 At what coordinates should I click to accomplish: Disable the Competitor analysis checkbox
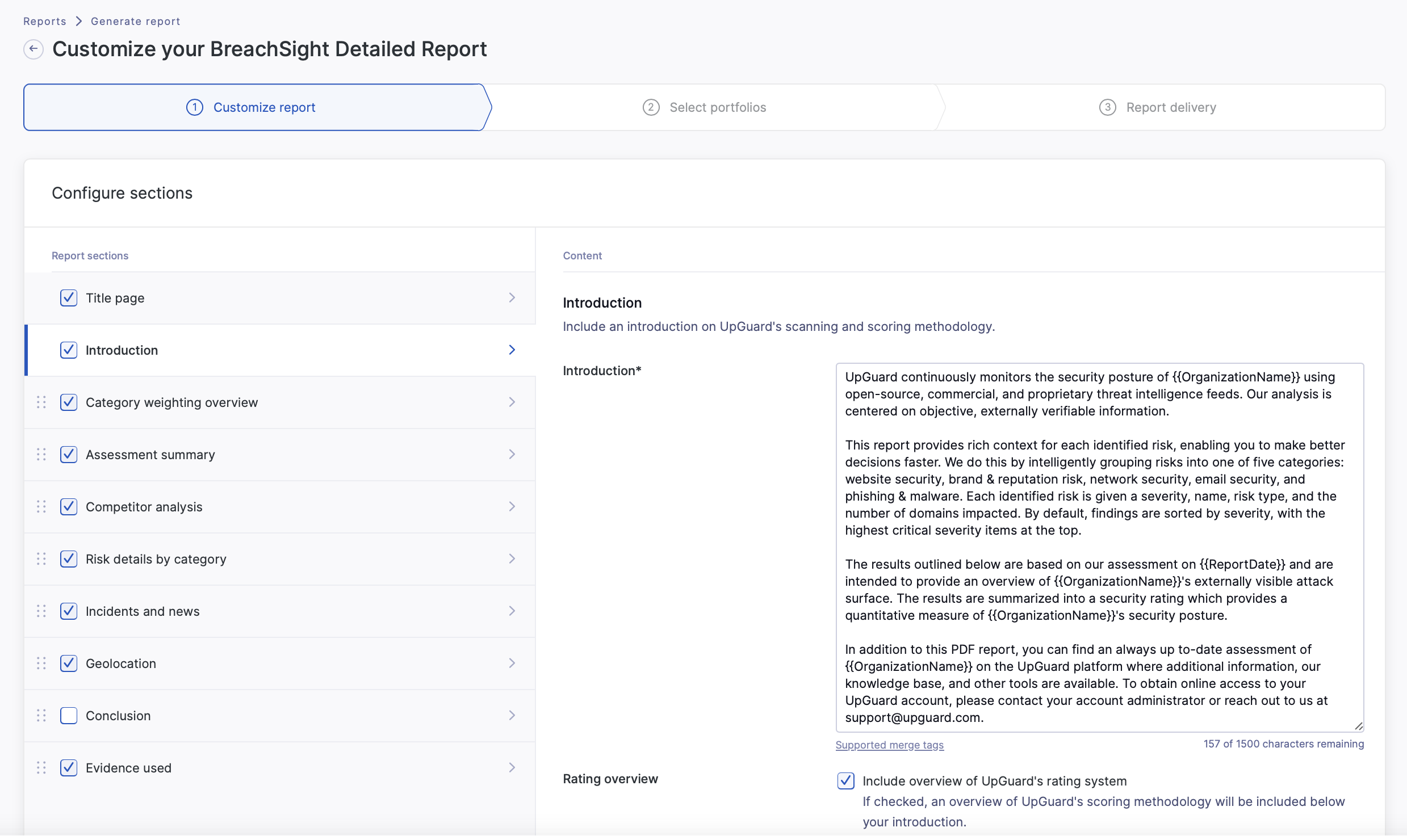[x=69, y=507]
